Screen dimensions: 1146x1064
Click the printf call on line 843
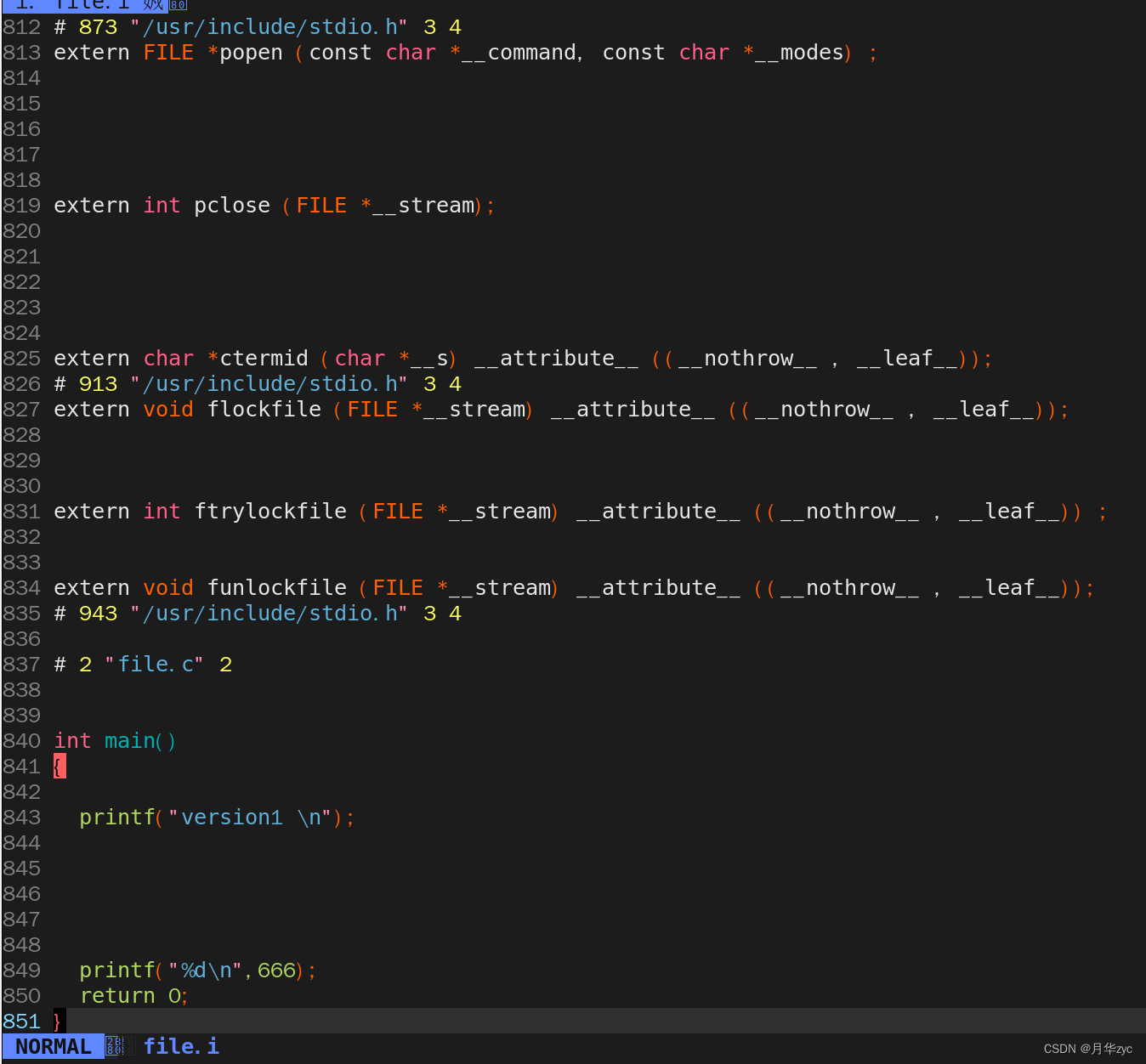tap(116, 818)
